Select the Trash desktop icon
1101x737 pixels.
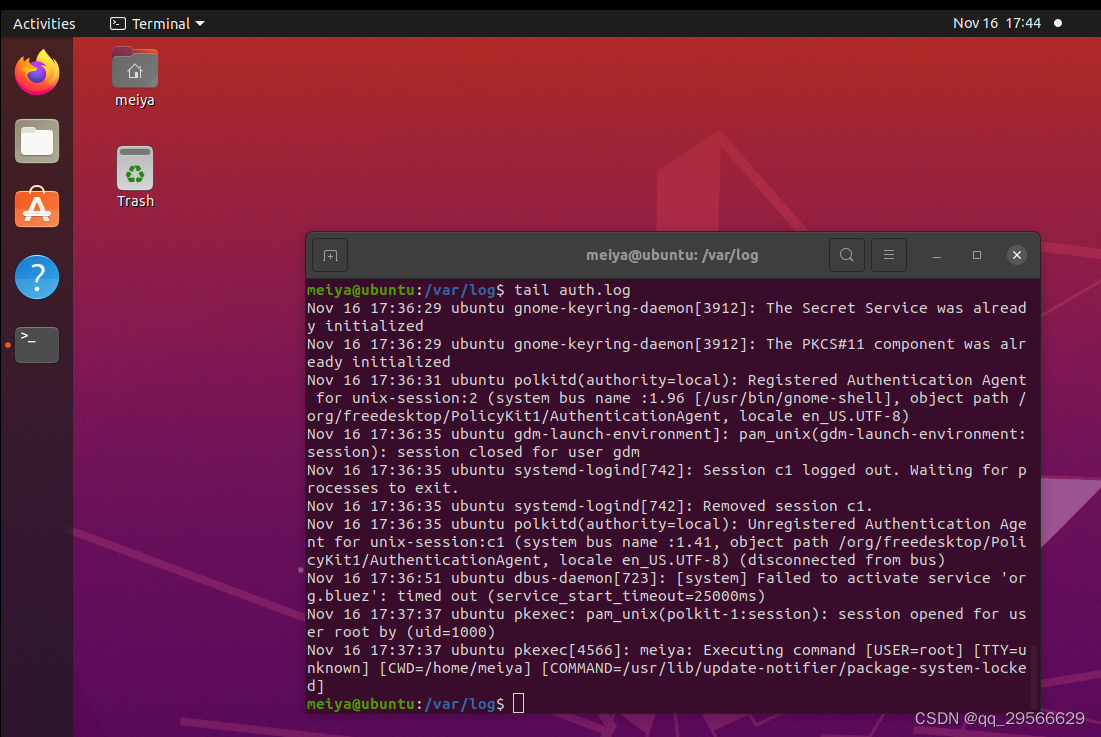[135, 177]
